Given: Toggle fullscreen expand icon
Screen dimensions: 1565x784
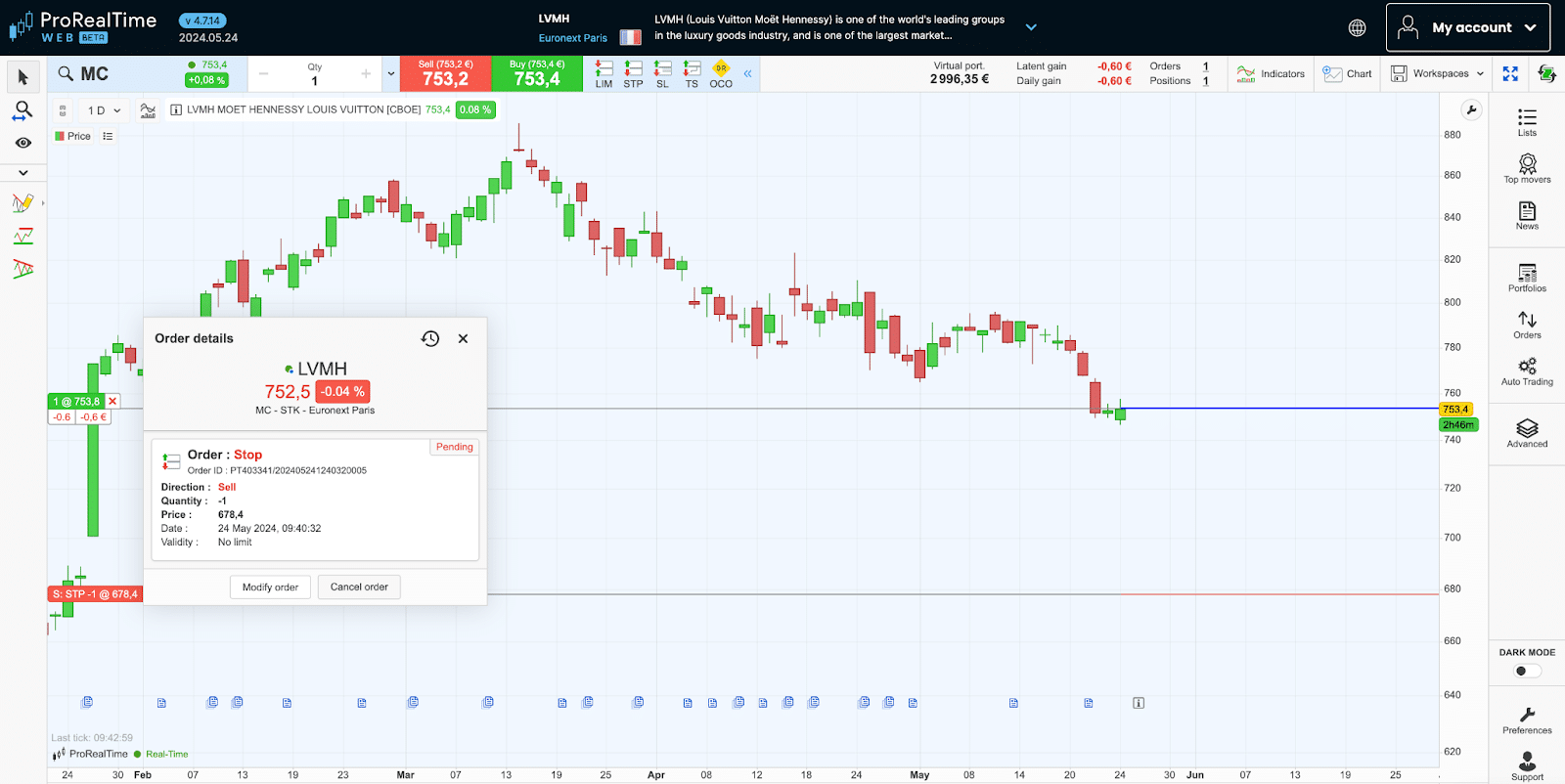Looking at the screenshot, I should 1510,74.
